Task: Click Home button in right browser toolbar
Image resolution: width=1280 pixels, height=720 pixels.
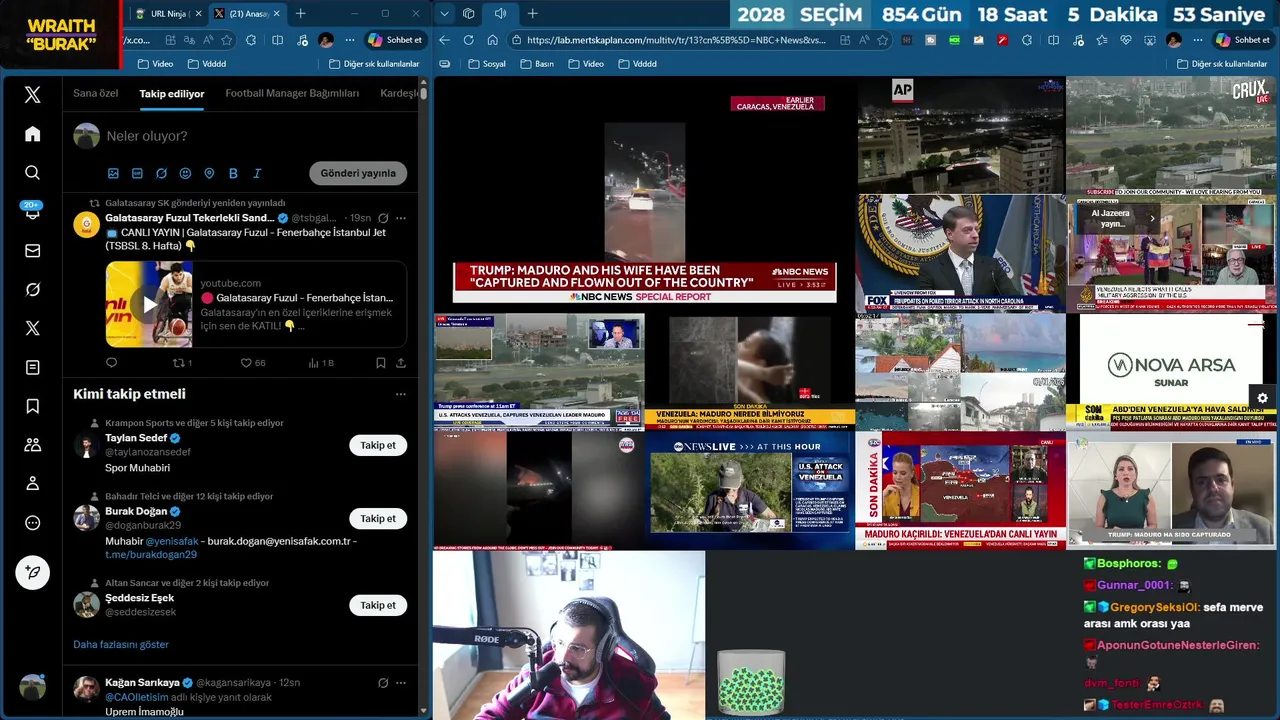Action: [493, 40]
